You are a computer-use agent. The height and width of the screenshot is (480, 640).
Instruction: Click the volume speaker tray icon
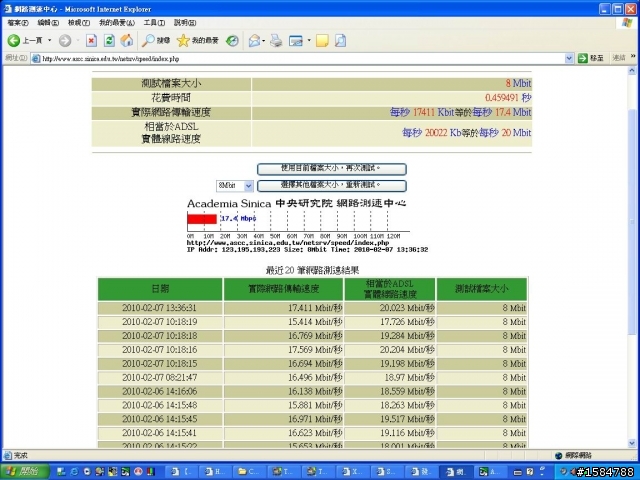click(573, 471)
